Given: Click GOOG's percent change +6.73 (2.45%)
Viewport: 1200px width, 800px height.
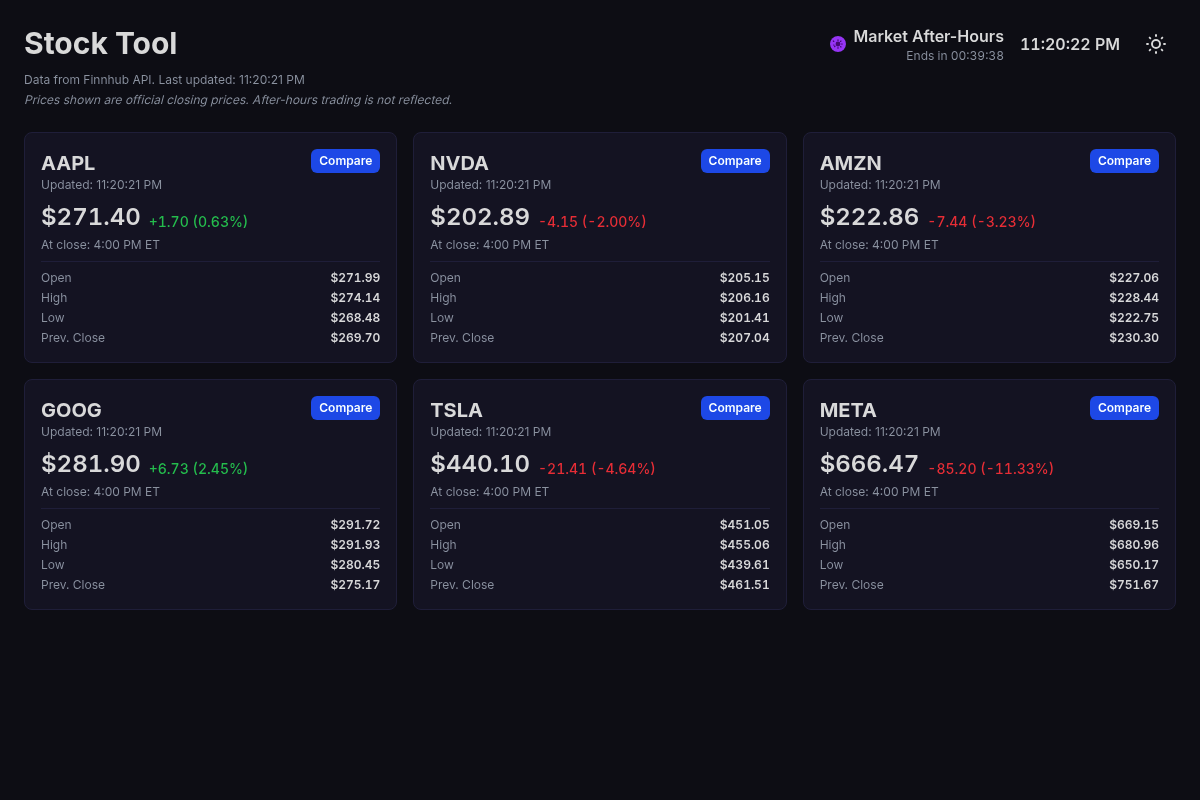Looking at the screenshot, I should [198, 468].
